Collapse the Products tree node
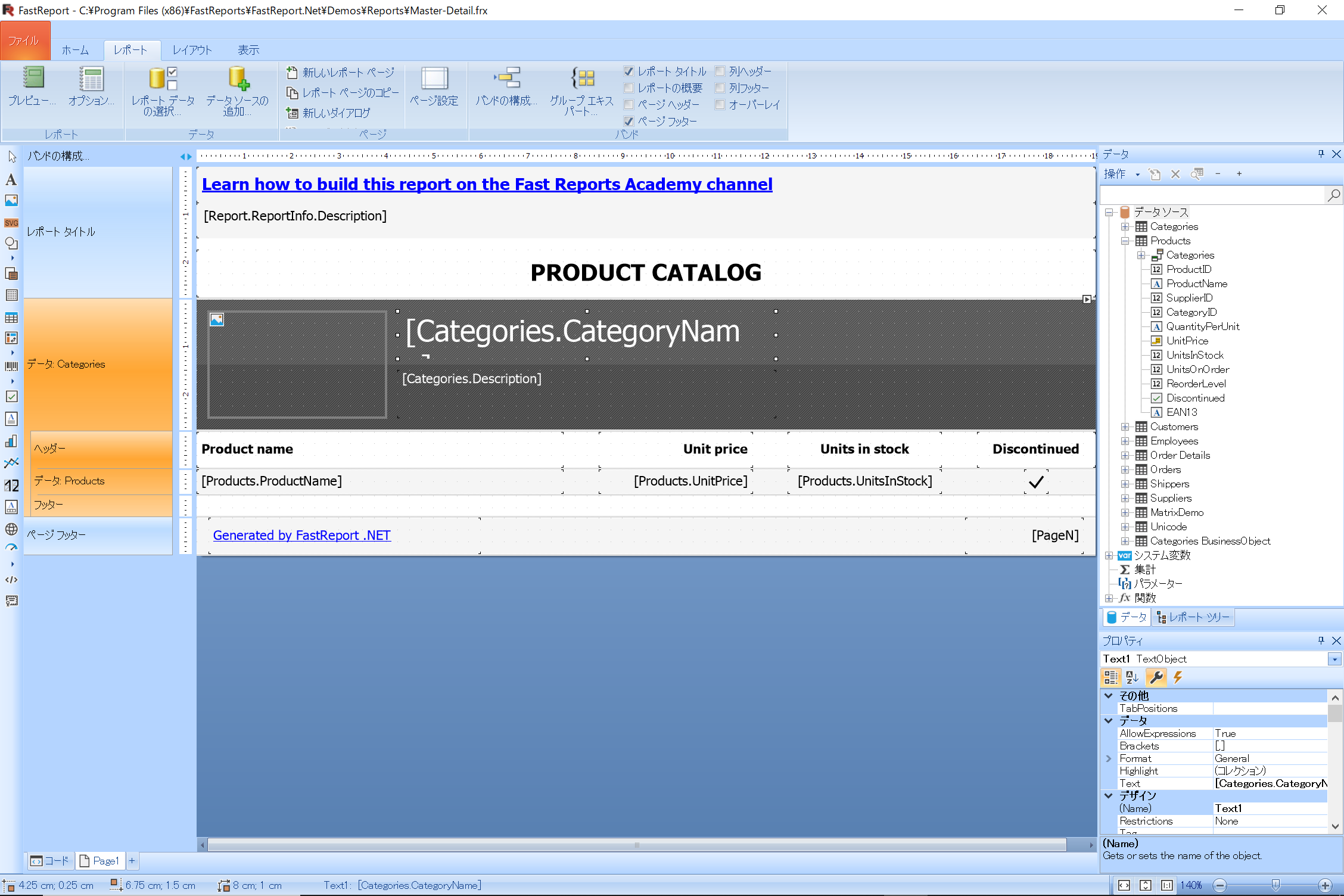The height and width of the screenshot is (896, 1344). click(1125, 241)
